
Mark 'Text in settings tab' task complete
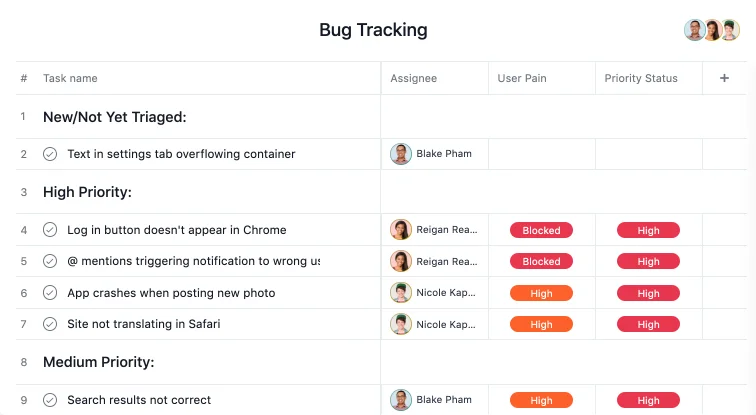tap(50, 154)
